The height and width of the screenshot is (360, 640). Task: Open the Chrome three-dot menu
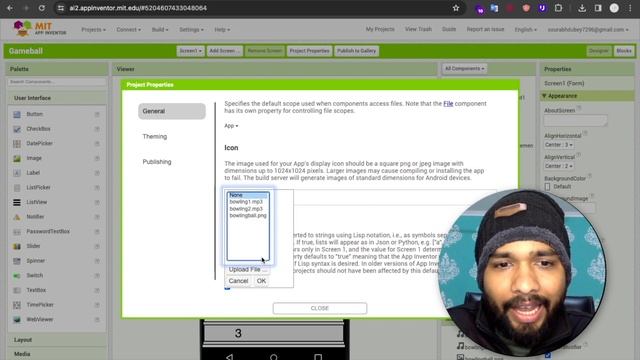(630, 8)
